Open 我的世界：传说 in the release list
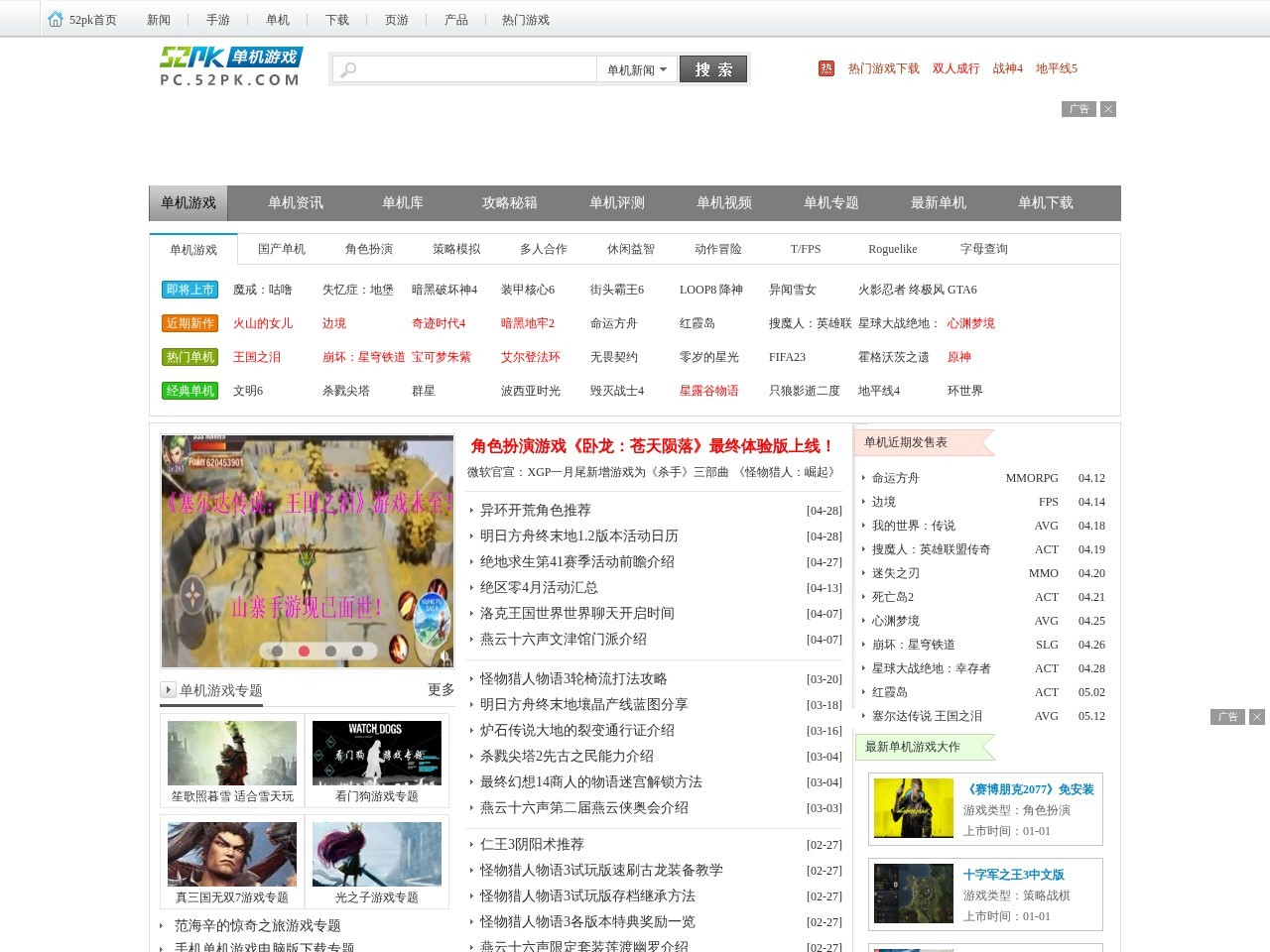 [914, 526]
